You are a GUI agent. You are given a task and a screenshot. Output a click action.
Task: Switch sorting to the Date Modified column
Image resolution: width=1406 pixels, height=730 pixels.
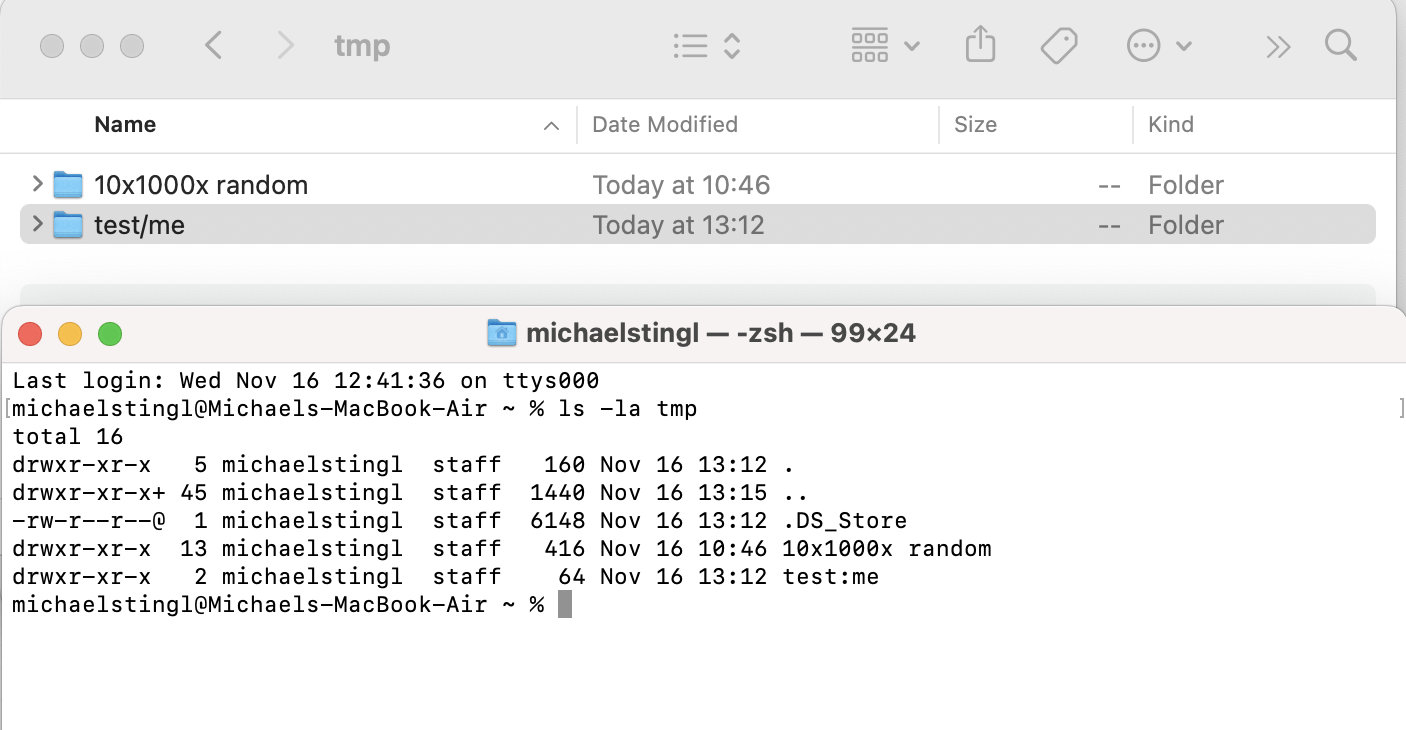(664, 124)
